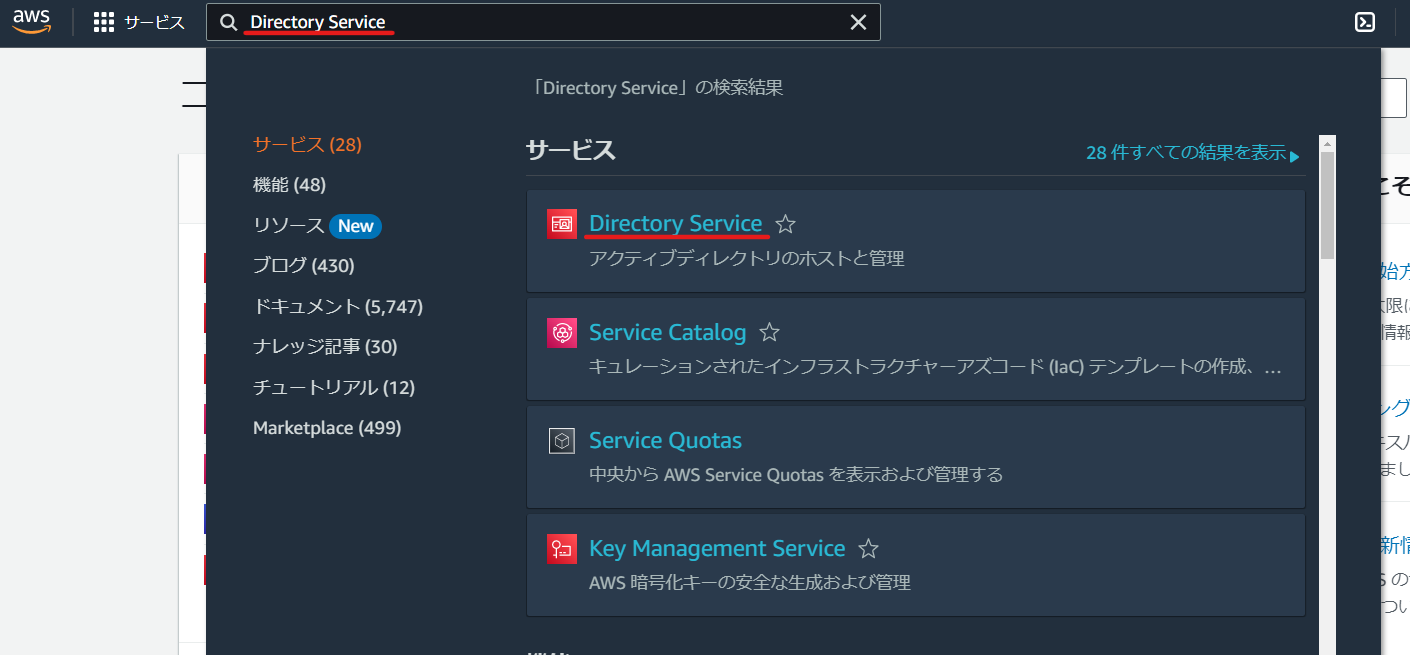Switch to the 機能 (48) filter
The image size is (1410, 655).
[x=289, y=184]
